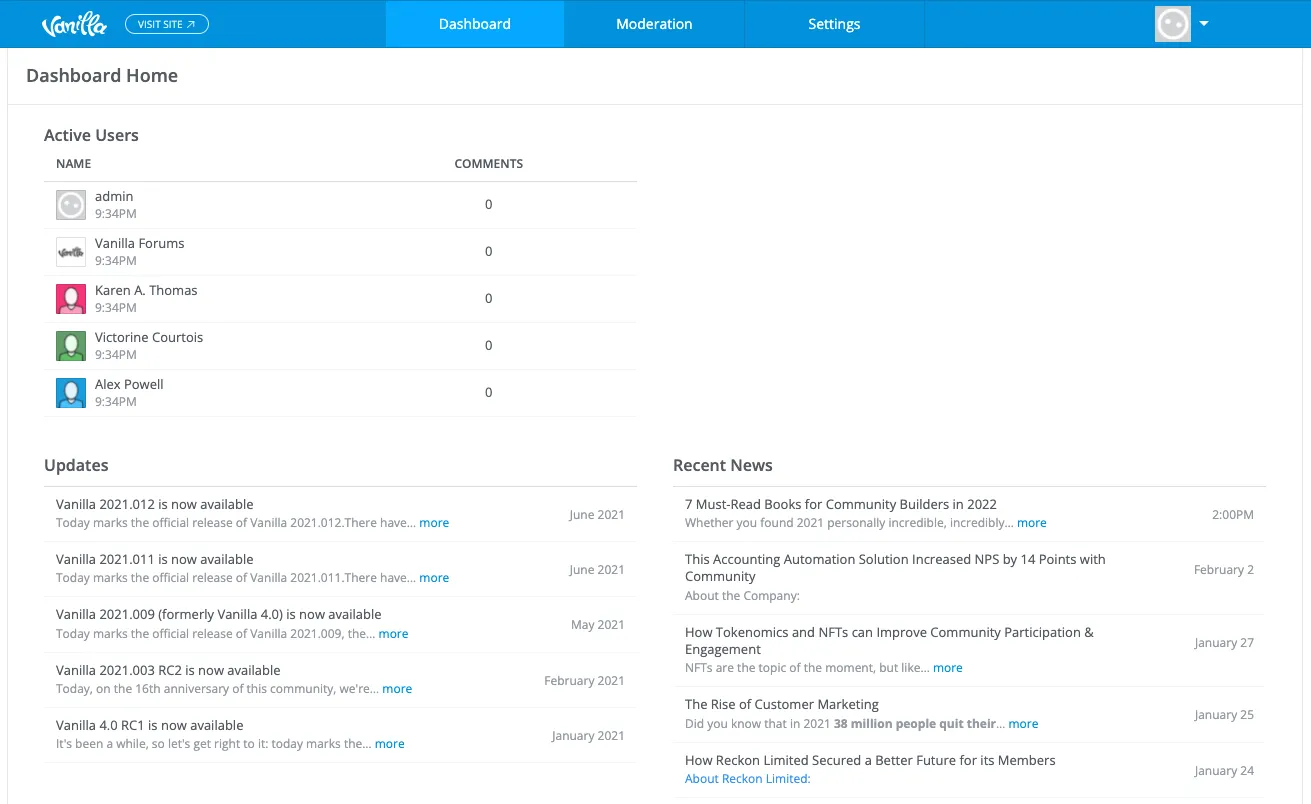Open 'Vanilla 2021.012 is now available' title
The height and width of the screenshot is (804, 1311).
pyautogui.click(x=155, y=505)
